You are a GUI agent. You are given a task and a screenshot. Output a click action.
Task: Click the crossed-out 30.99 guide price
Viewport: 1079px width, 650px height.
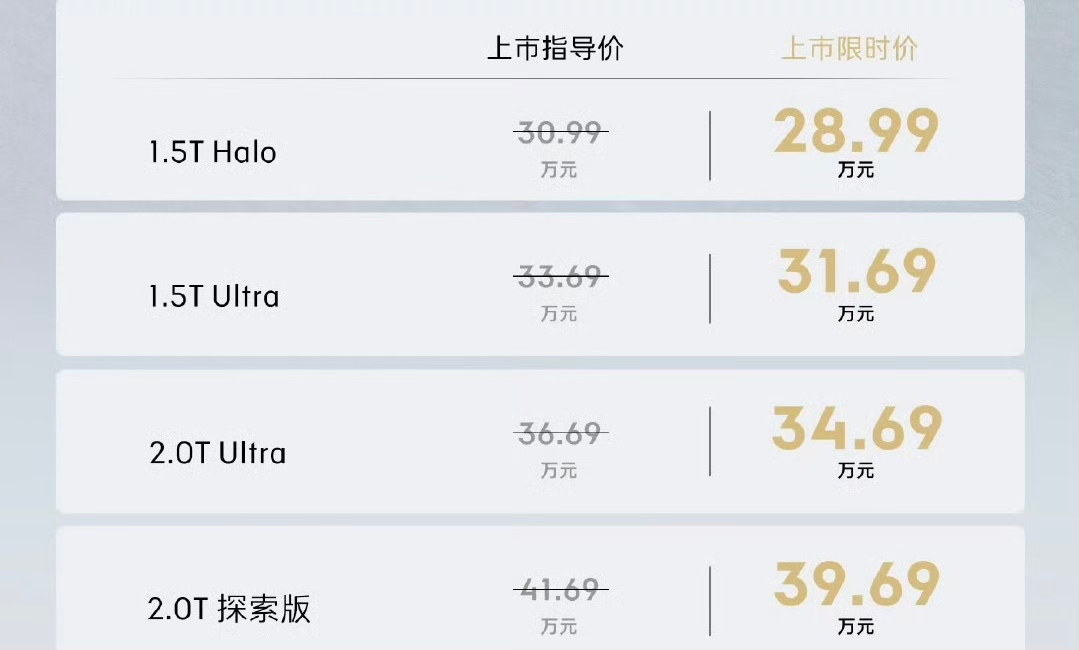(x=560, y=133)
